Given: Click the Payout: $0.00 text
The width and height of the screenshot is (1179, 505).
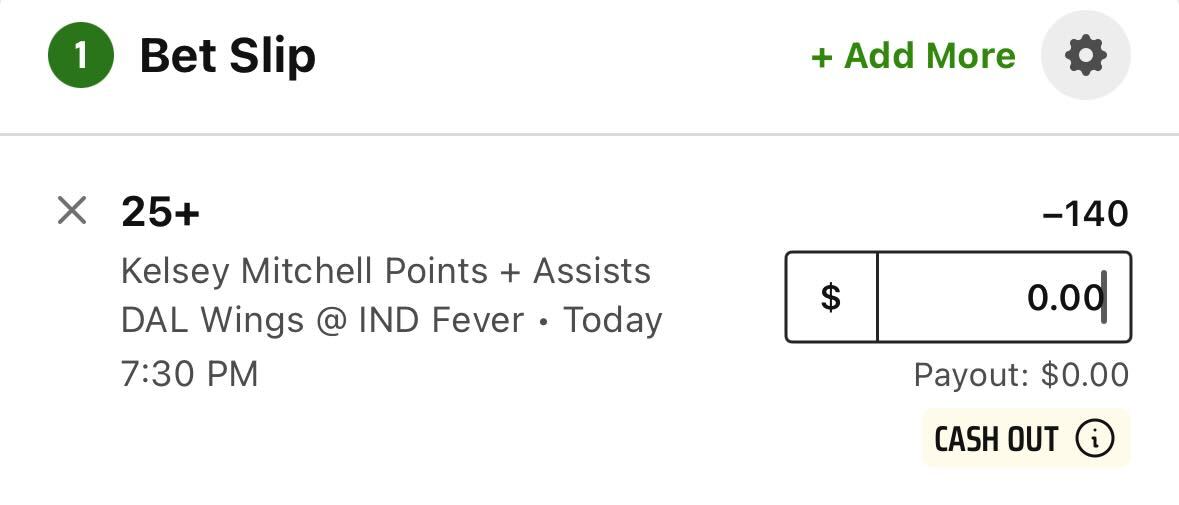Looking at the screenshot, I should point(1021,375).
